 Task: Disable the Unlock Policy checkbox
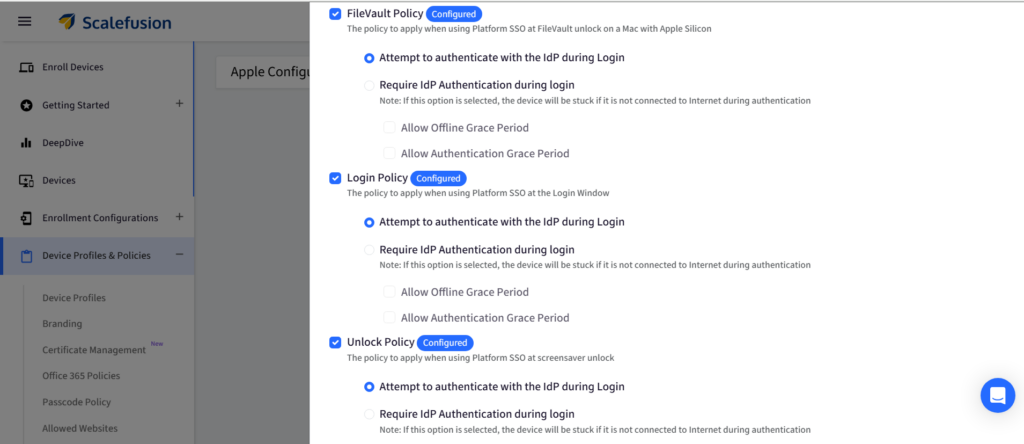pos(335,342)
